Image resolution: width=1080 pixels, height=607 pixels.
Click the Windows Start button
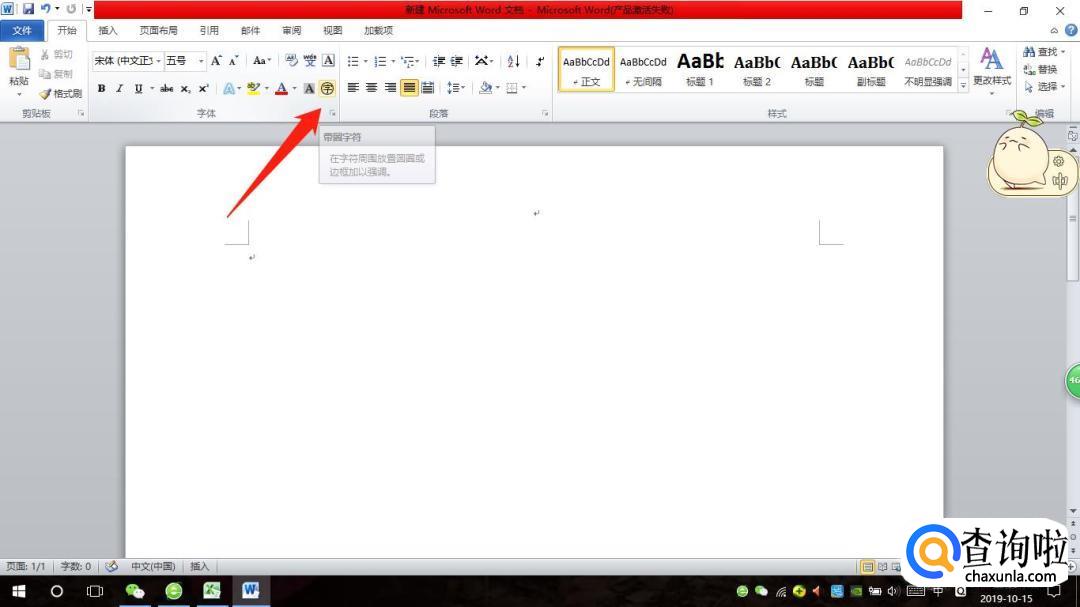point(19,591)
